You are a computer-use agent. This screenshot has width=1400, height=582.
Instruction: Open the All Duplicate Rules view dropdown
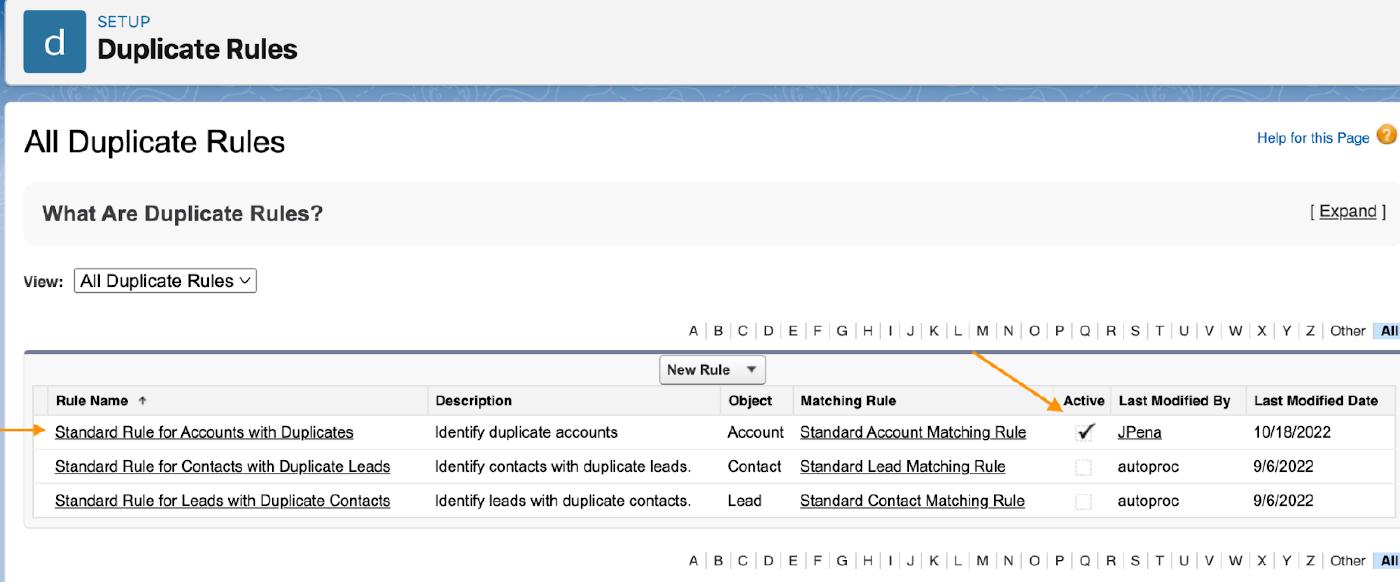tap(165, 281)
